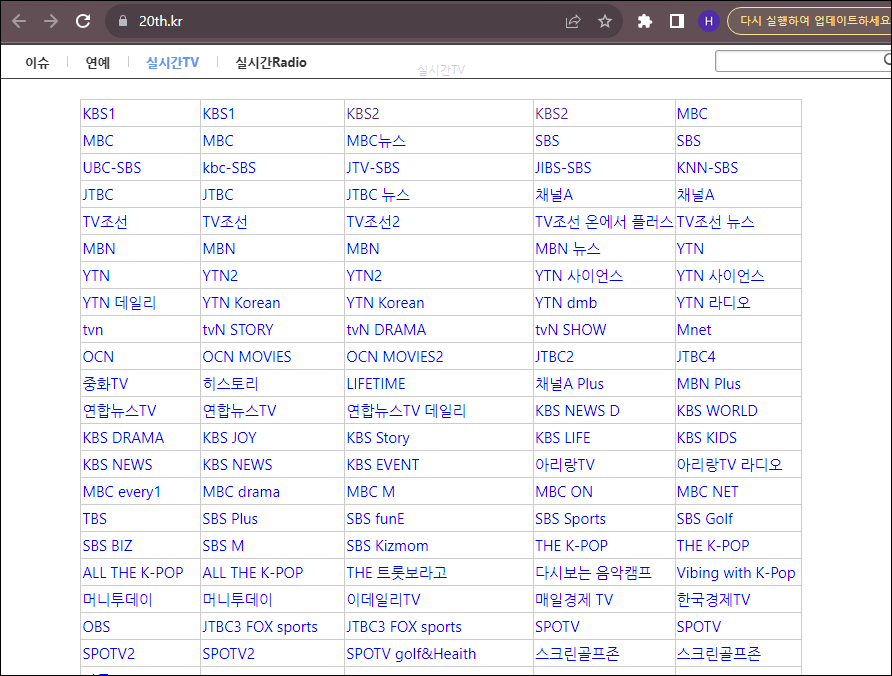This screenshot has width=892, height=676.
Task: Open the 중화TV channel link
Action: 105,384
